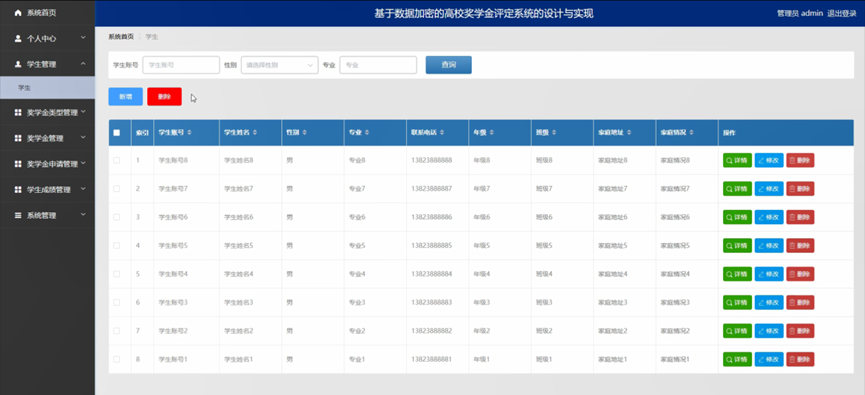Click 系统首页 in the breadcrumb

pos(121,36)
